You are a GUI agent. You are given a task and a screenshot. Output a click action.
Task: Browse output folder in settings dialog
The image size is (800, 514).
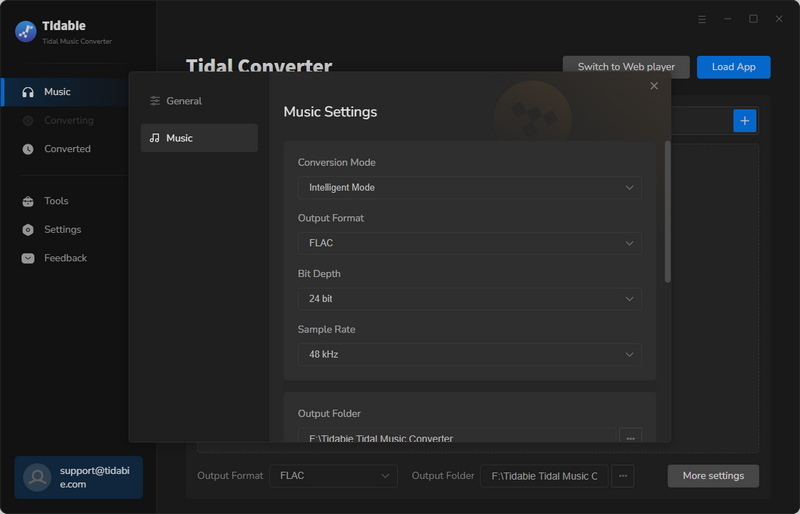pos(630,436)
